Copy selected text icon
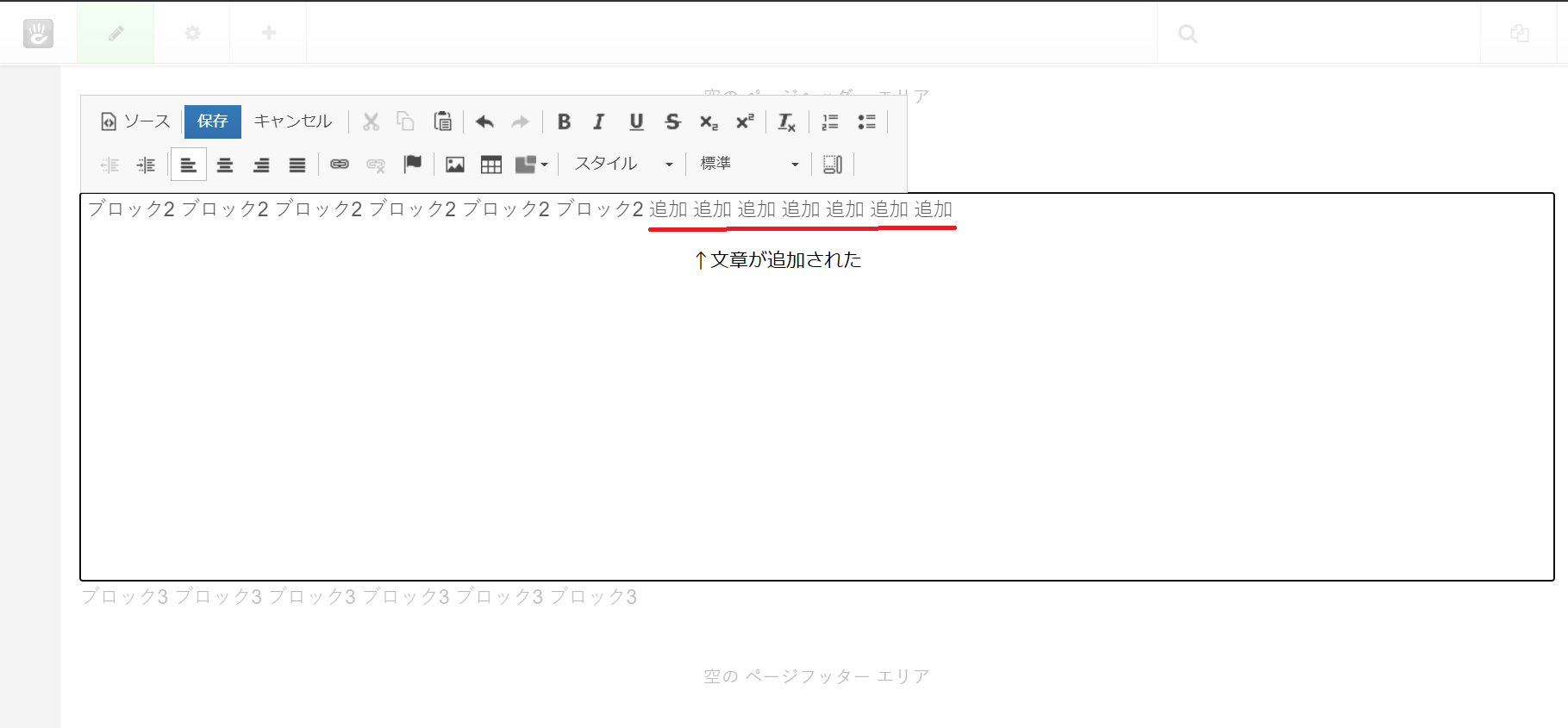1568x728 pixels. point(406,121)
